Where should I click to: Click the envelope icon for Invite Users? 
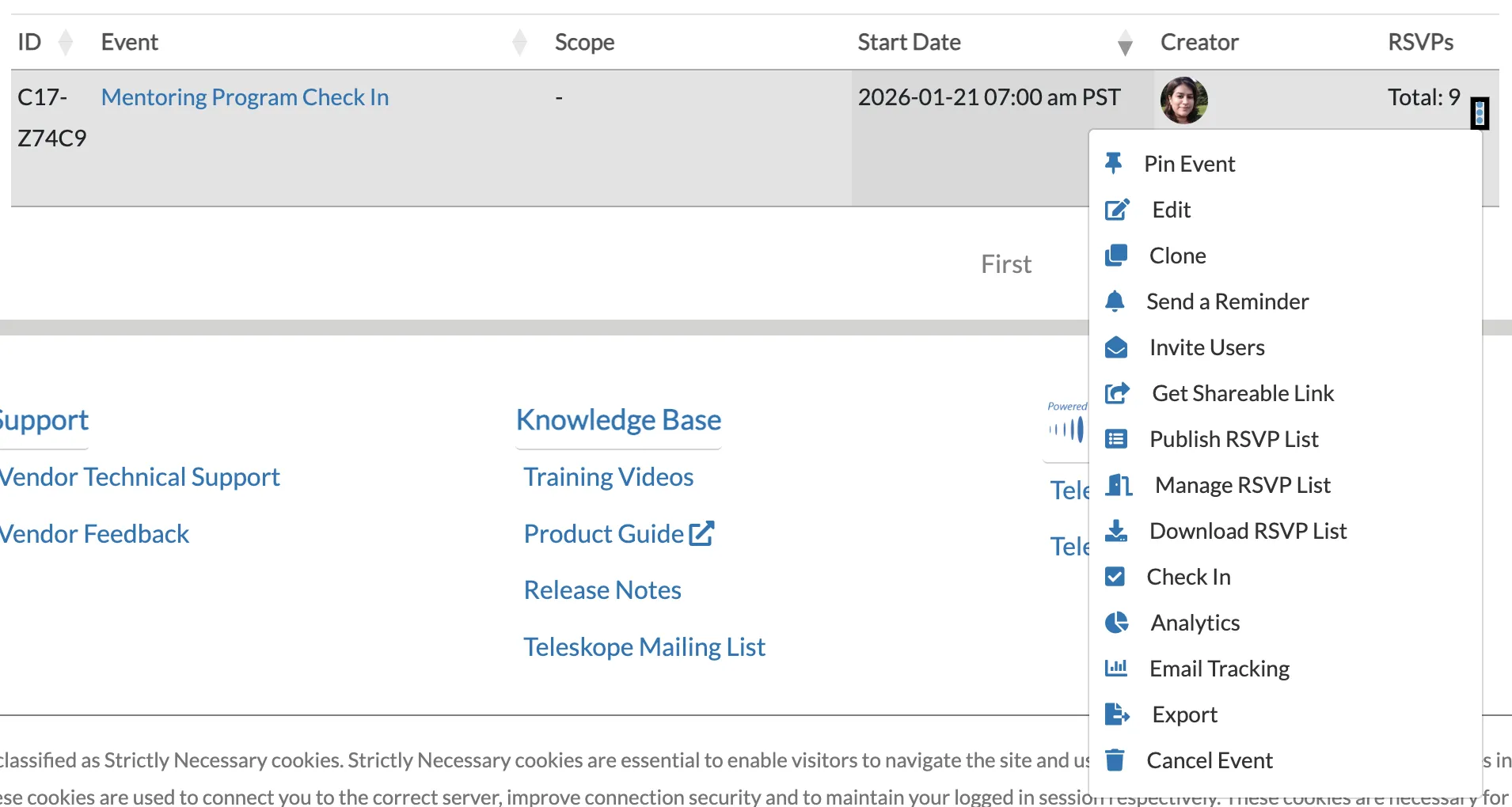click(x=1116, y=347)
